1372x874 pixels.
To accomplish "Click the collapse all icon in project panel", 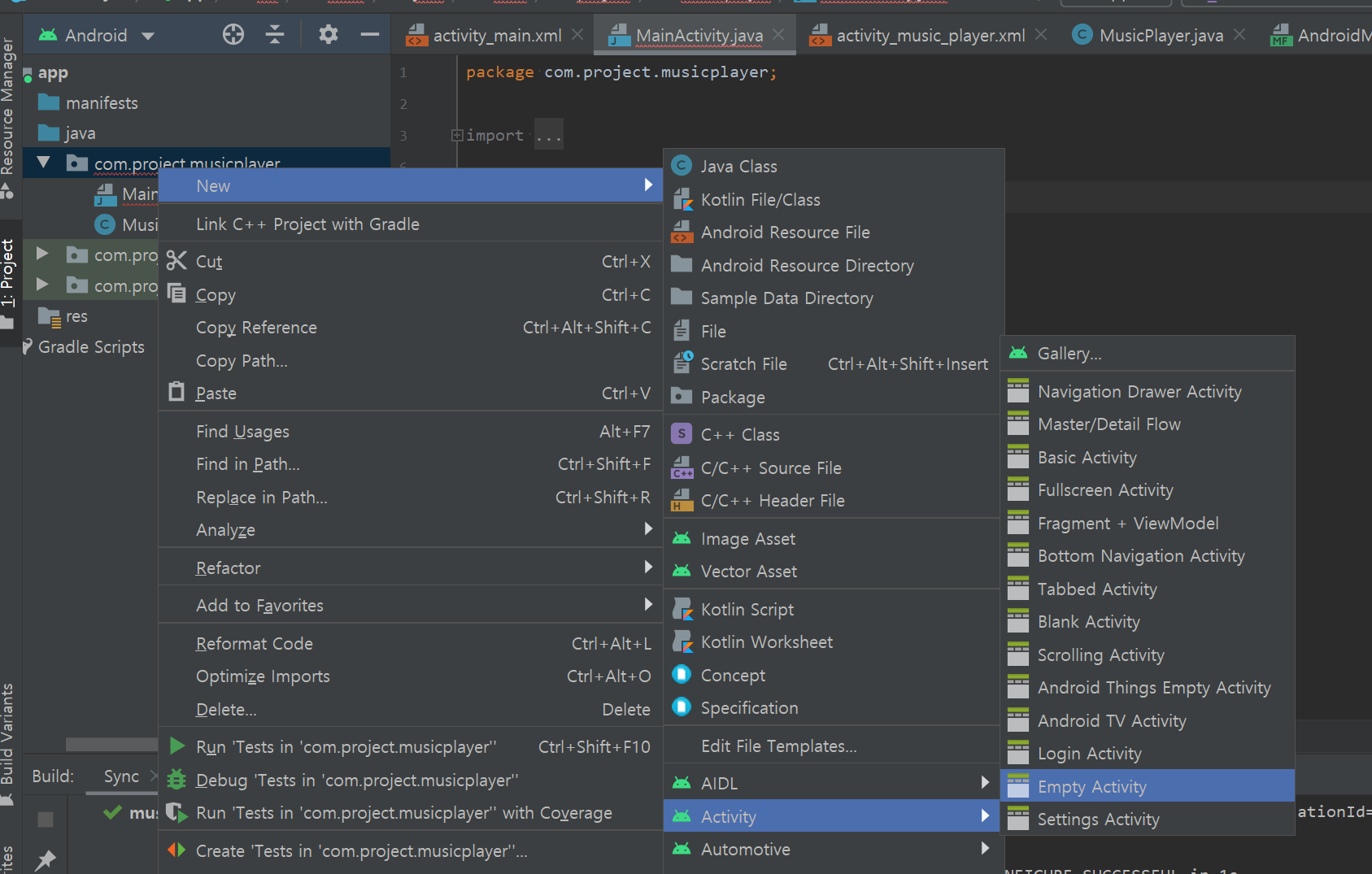I will click(x=275, y=34).
